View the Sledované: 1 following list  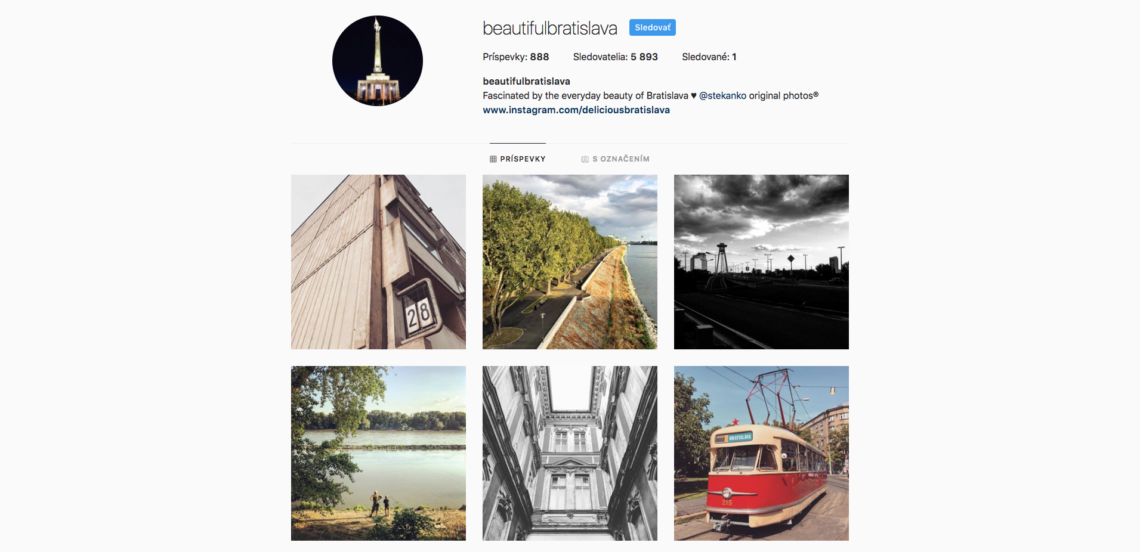710,57
